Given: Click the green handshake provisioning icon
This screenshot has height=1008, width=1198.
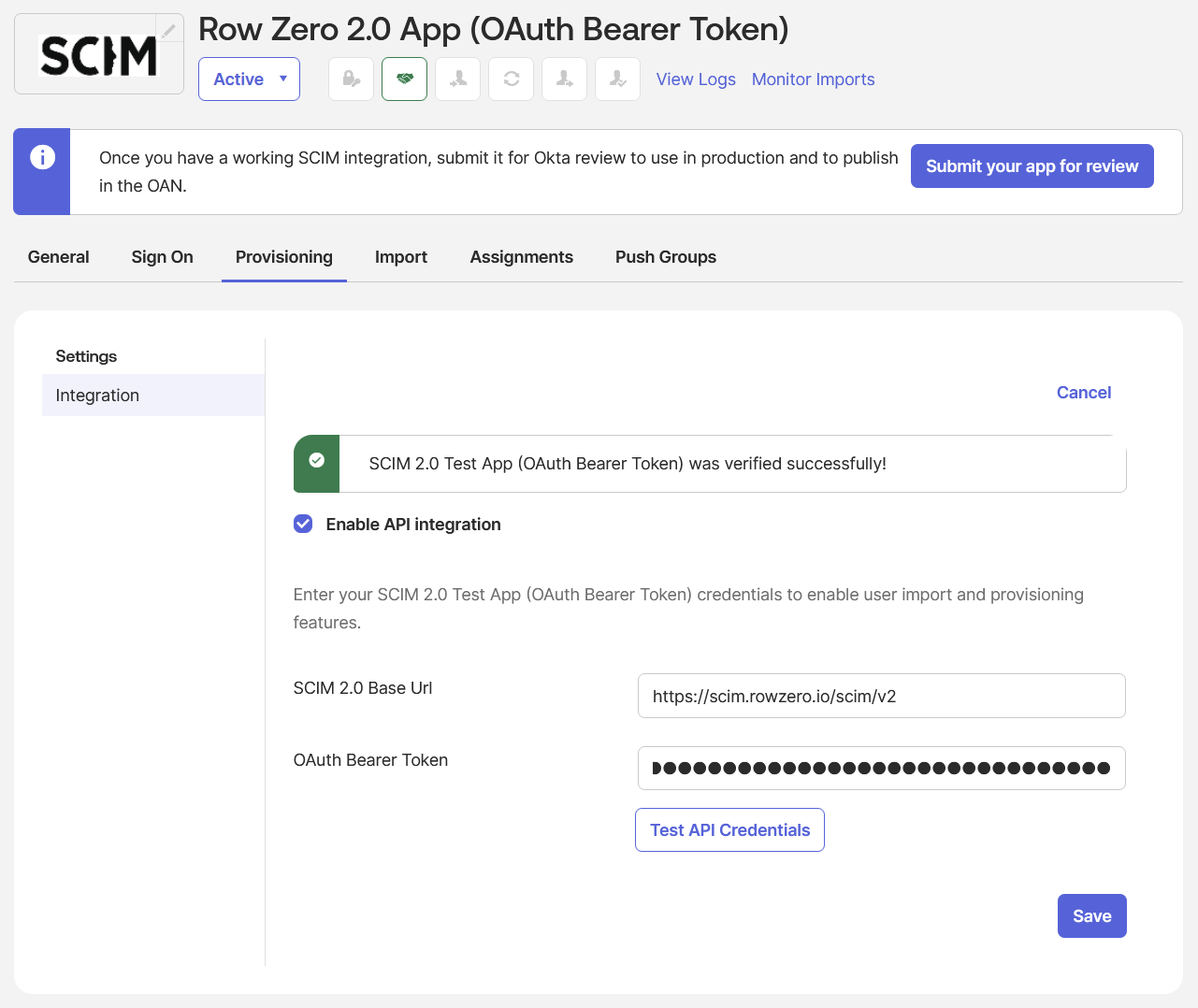Looking at the screenshot, I should click(x=405, y=79).
